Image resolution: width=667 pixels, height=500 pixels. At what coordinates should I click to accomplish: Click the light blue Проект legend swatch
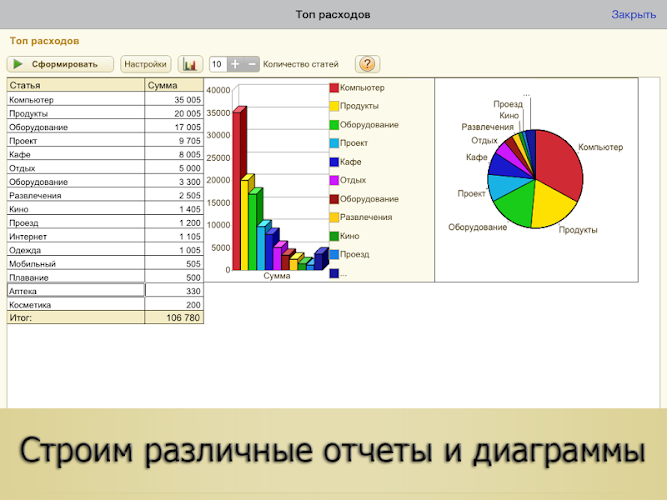click(334, 143)
